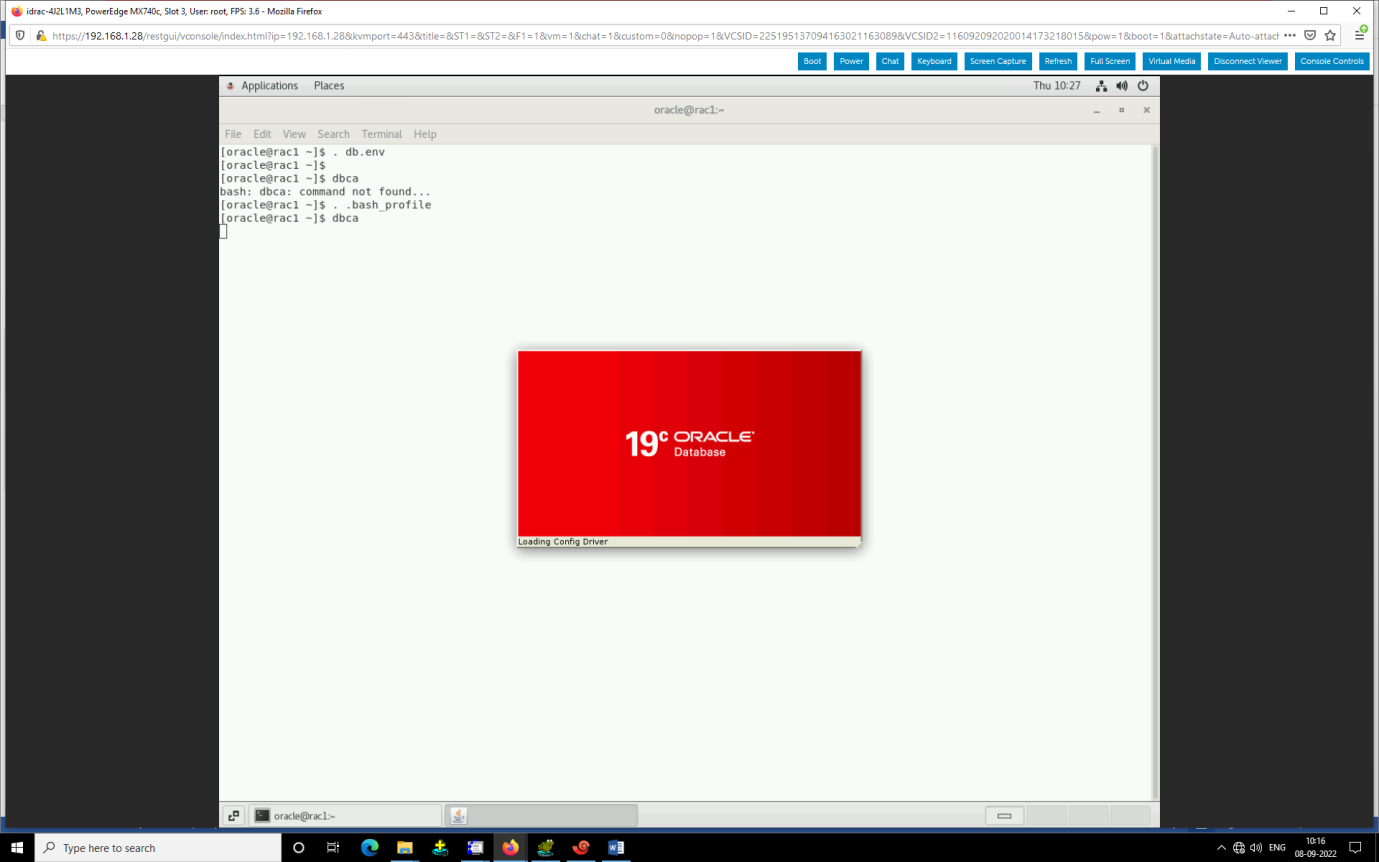Open the GNOME Places menu
The image size is (1379, 862).
pyautogui.click(x=329, y=86)
